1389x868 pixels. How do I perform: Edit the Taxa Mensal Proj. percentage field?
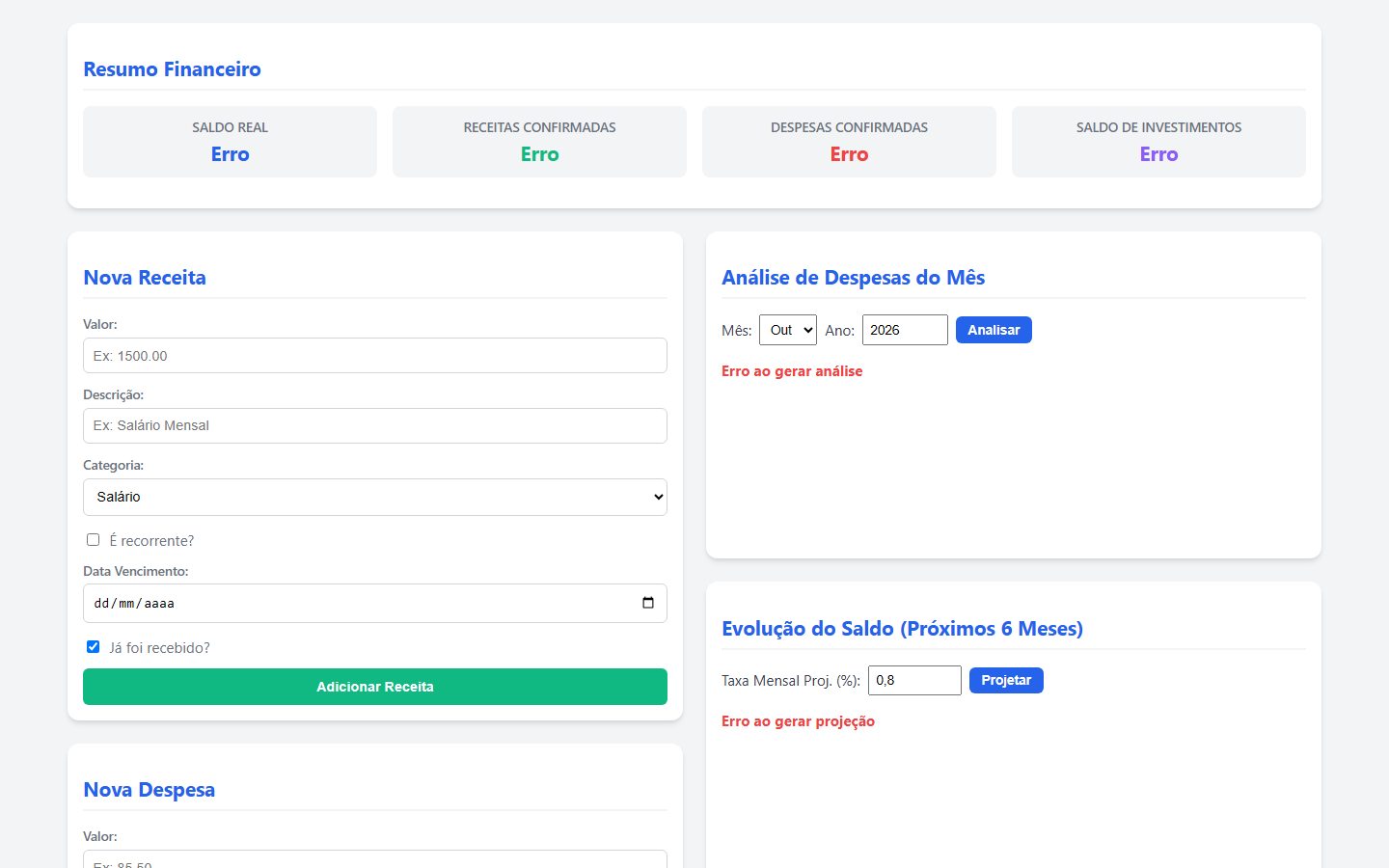[x=914, y=680]
